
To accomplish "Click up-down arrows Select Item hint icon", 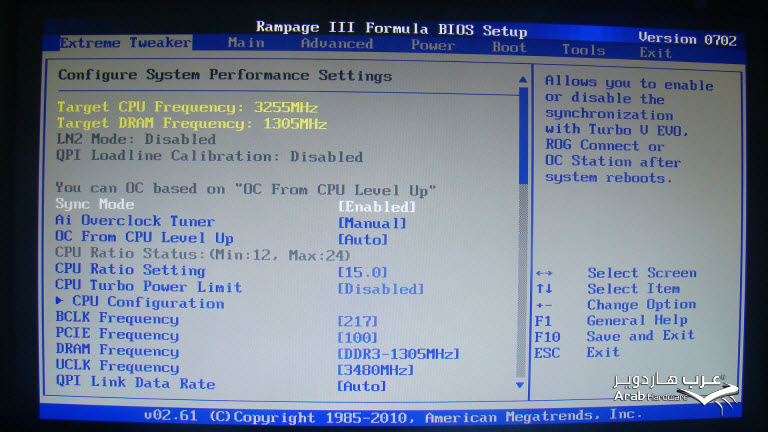I will coord(544,288).
